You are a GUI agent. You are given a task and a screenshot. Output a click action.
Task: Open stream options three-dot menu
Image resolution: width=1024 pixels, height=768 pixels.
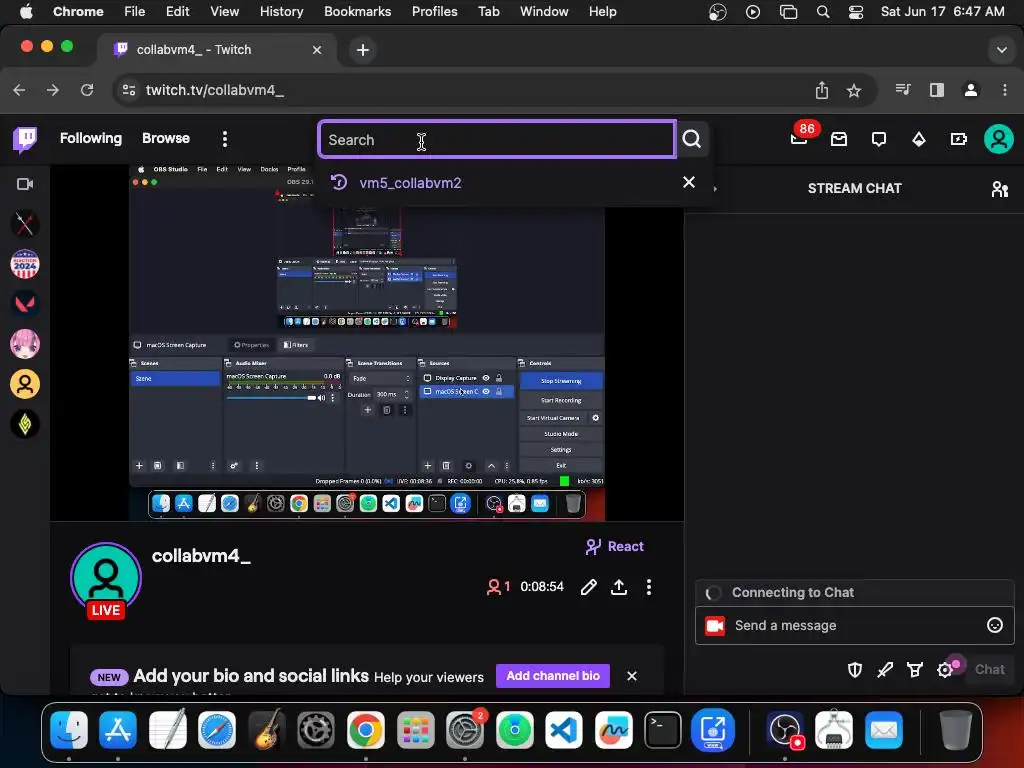pyautogui.click(x=648, y=587)
